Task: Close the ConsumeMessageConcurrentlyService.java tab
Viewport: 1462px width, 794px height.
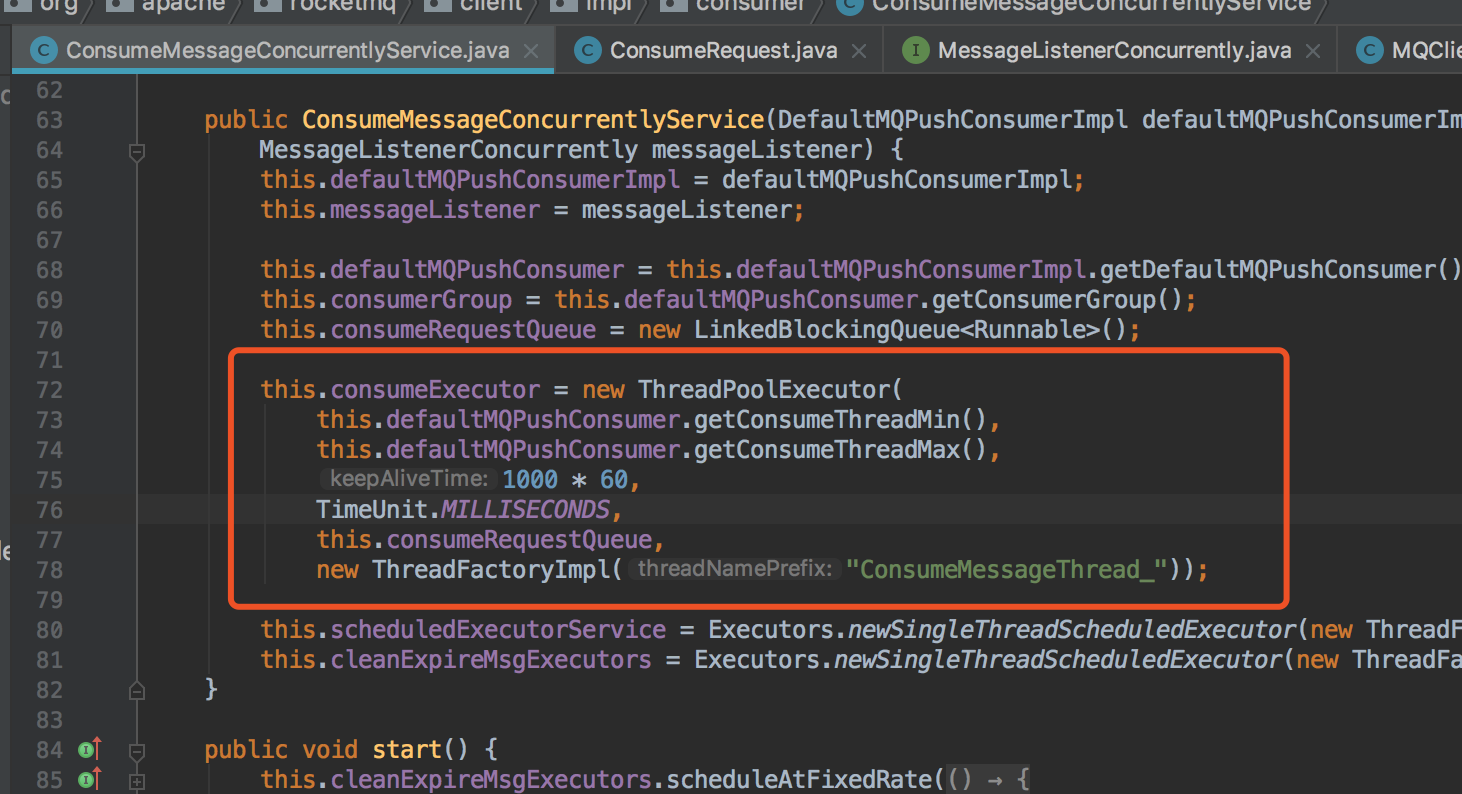Action: 532,51
